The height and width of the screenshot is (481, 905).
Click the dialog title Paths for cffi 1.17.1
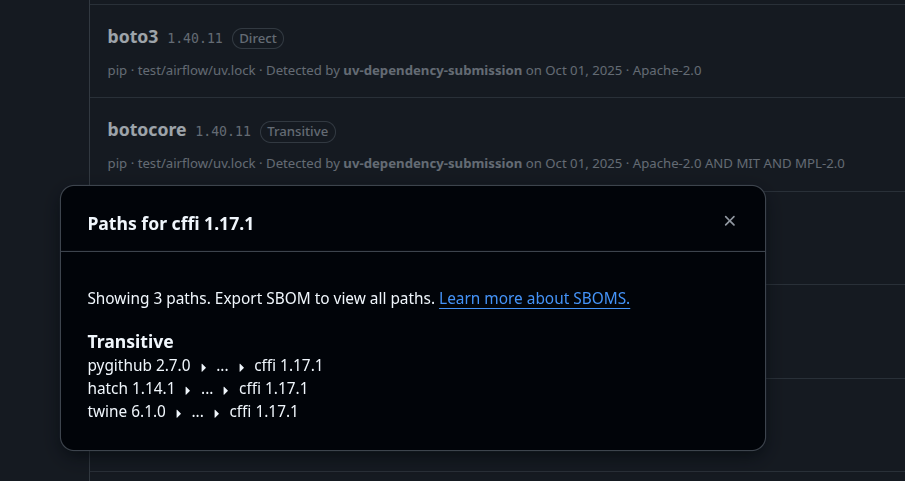click(x=171, y=223)
